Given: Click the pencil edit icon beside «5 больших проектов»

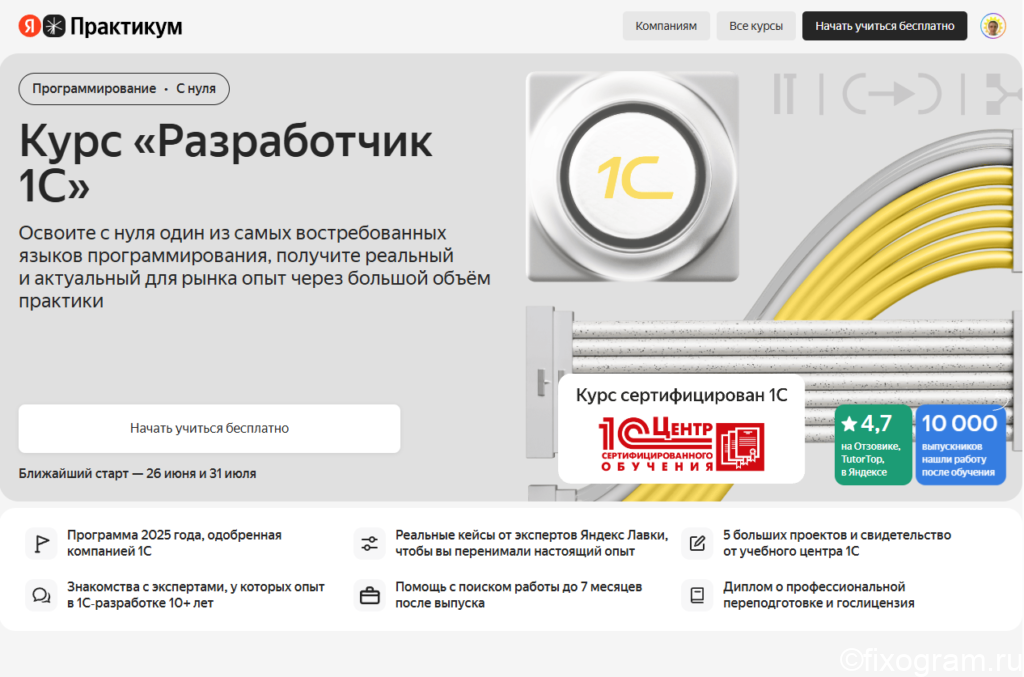Looking at the screenshot, I should coord(697,543).
